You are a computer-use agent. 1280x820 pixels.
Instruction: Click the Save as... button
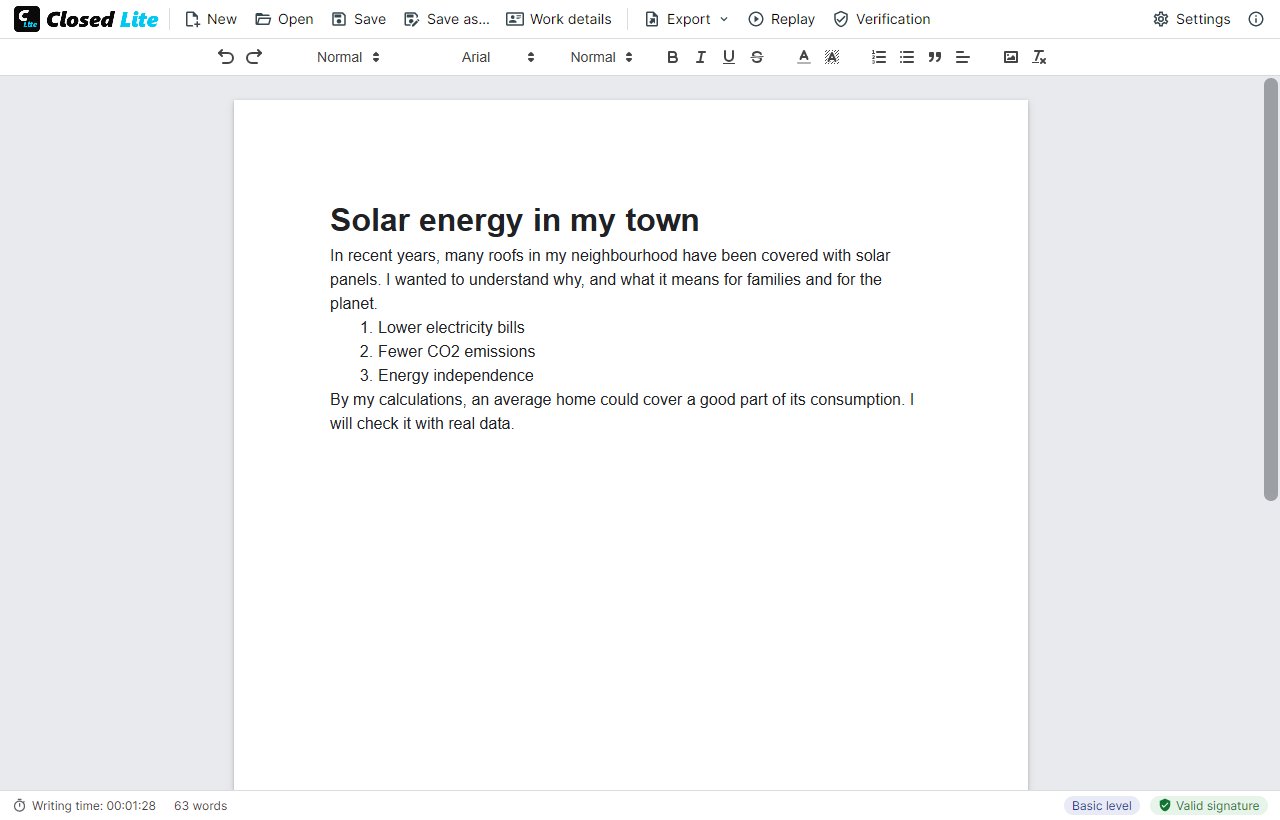coord(447,19)
